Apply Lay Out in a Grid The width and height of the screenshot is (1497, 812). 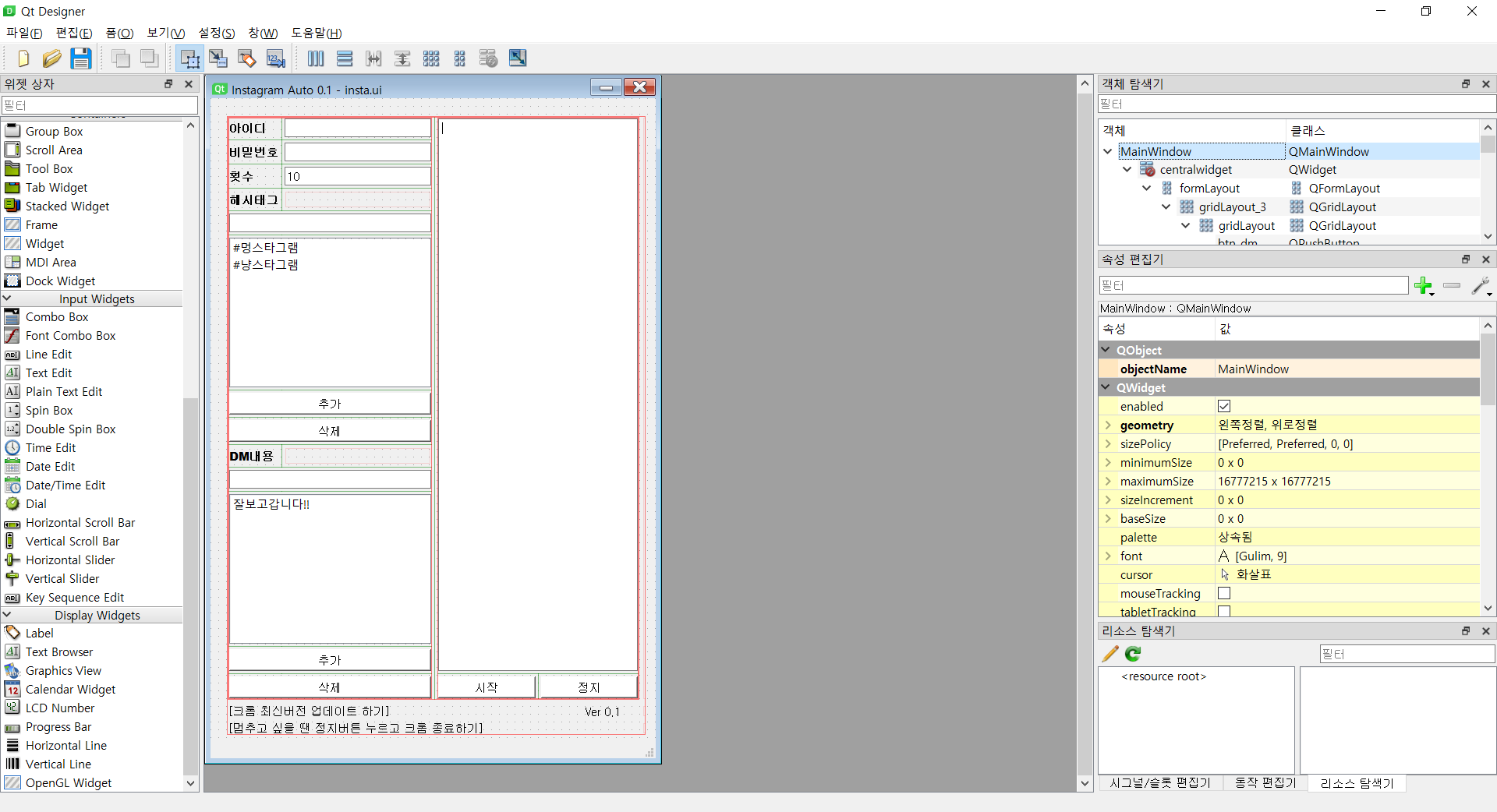431,58
